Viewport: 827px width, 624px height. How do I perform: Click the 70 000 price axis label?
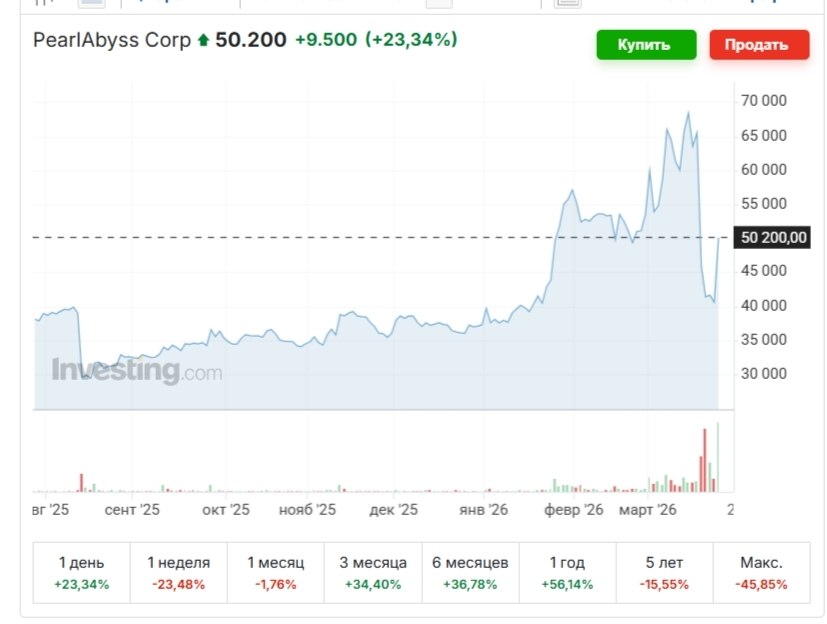(x=763, y=100)
